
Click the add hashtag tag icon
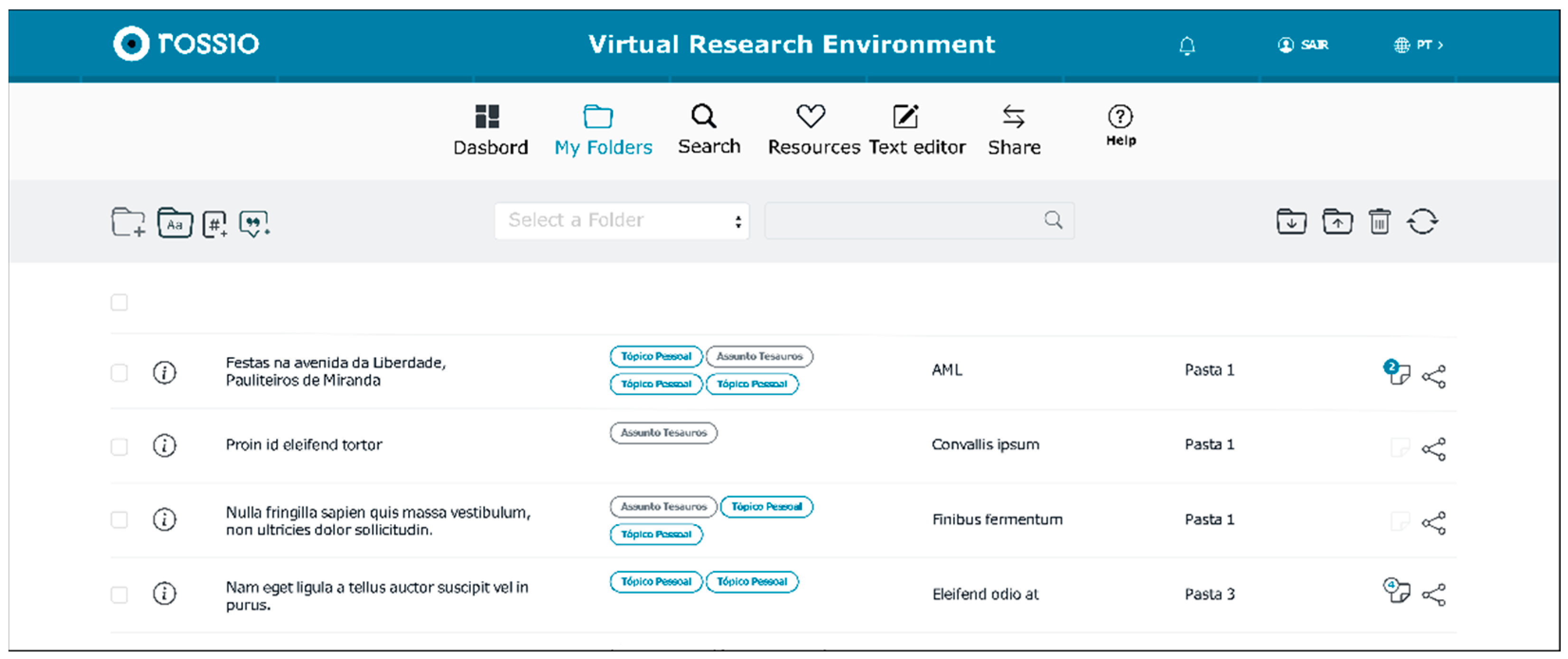(x=214, y=224)
